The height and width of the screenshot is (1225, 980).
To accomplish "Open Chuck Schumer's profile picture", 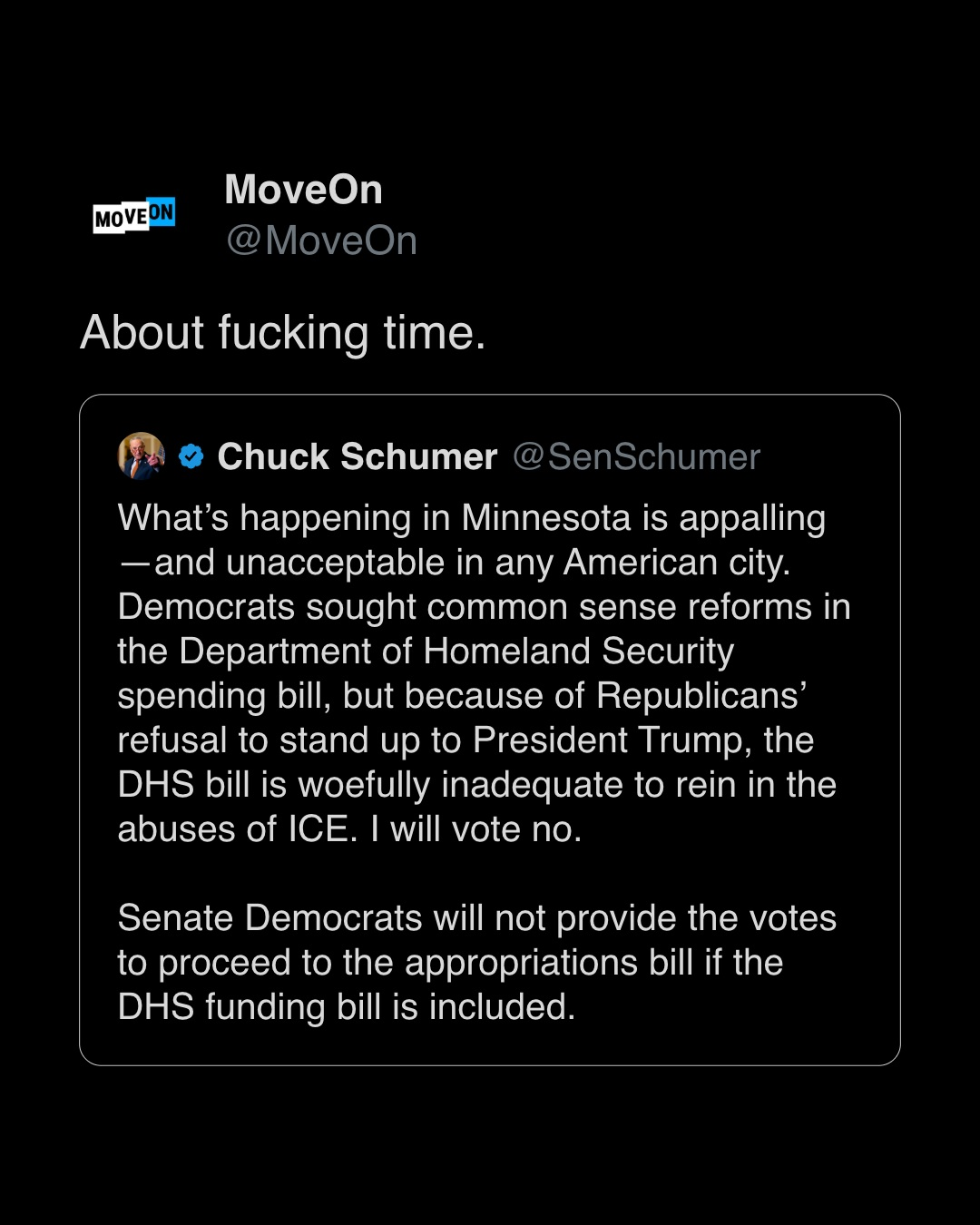I will 142,456.
